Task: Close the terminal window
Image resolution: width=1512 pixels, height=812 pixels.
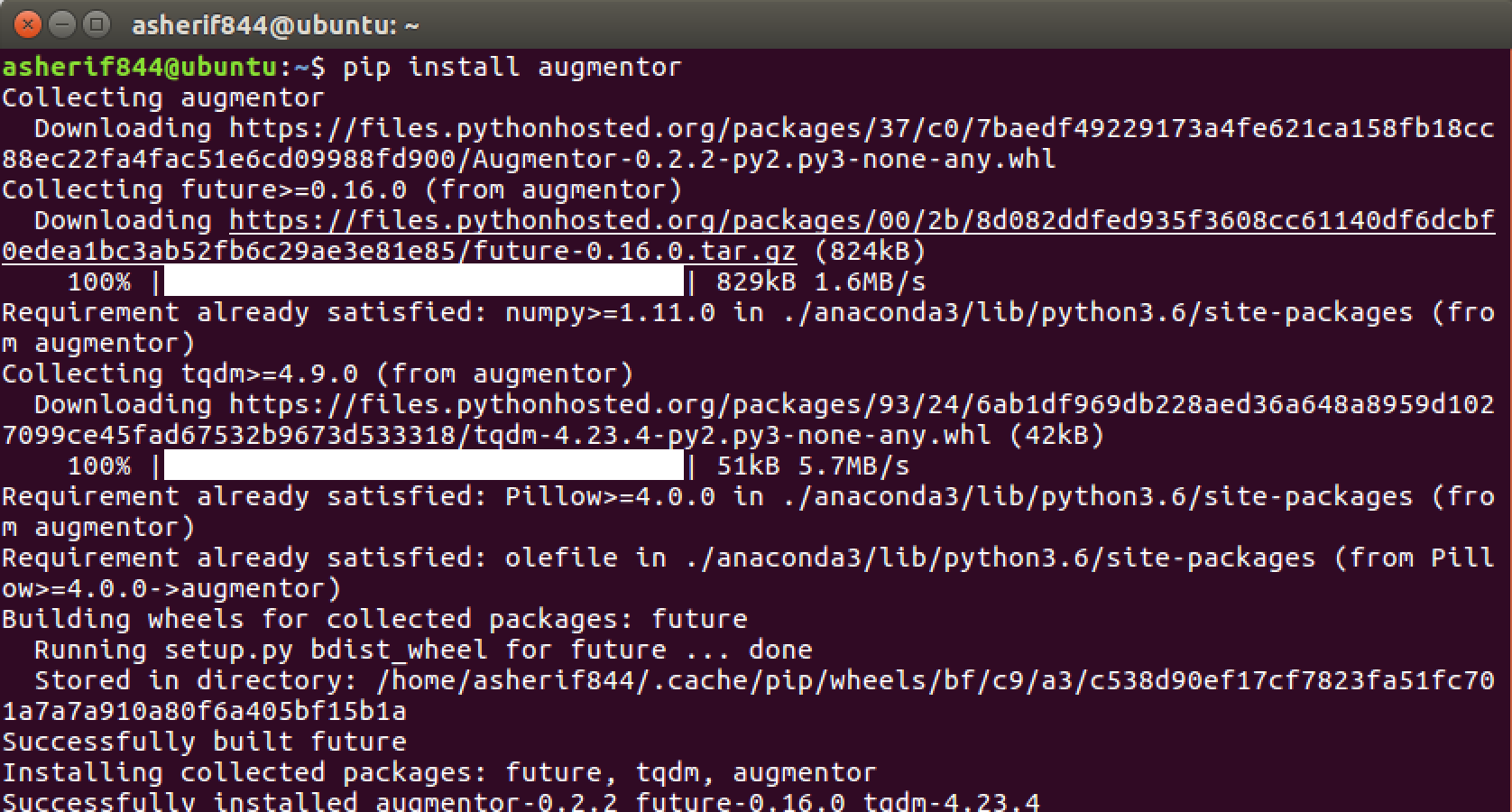Action: point(28,24)
